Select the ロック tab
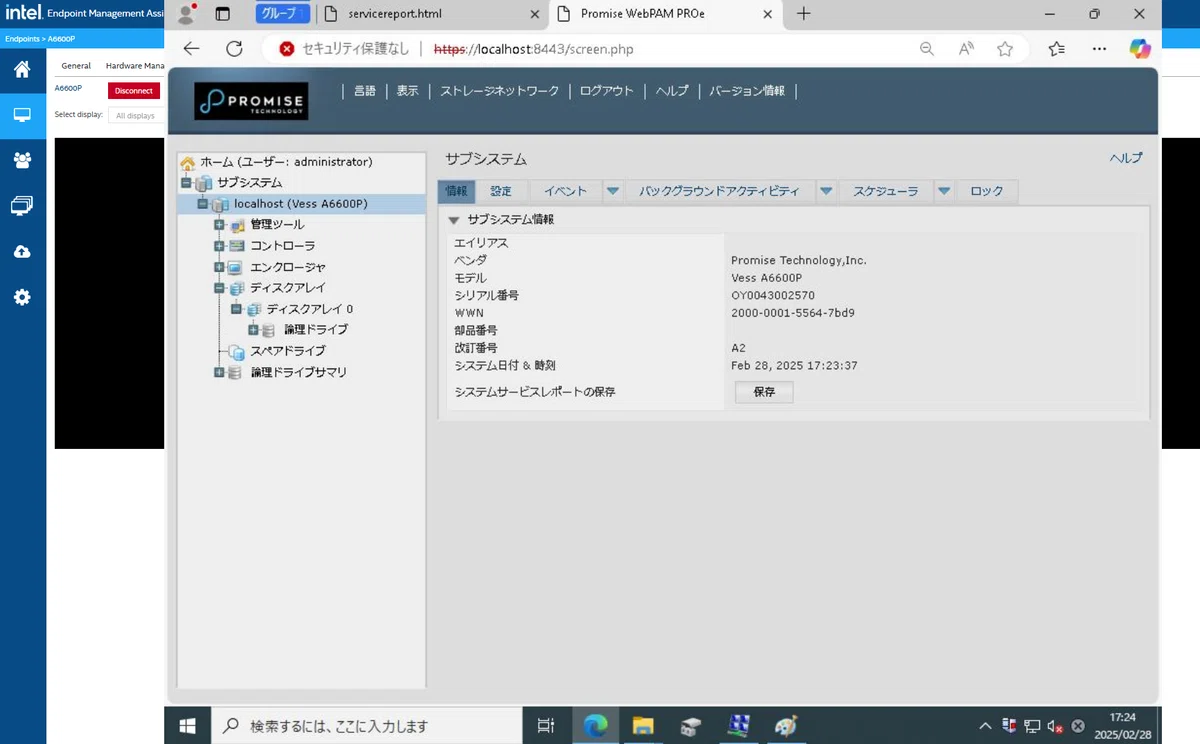Viewport: 1200px width, 744px height. click(987, 191)
